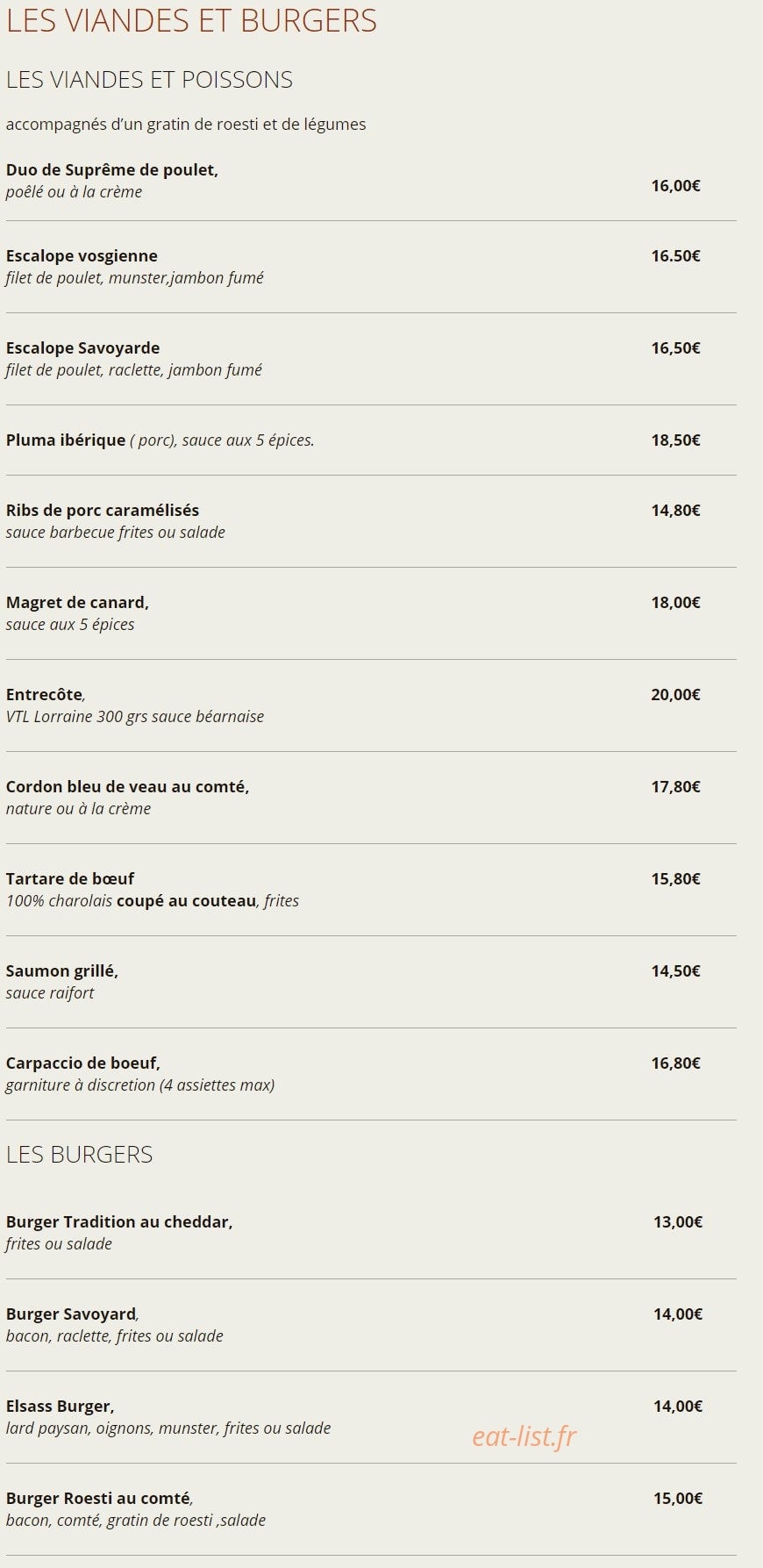Click the LES VIANDES ET BURGERS heading
The width and height of the screenshot is (763, 1568).
pos(191,21)
